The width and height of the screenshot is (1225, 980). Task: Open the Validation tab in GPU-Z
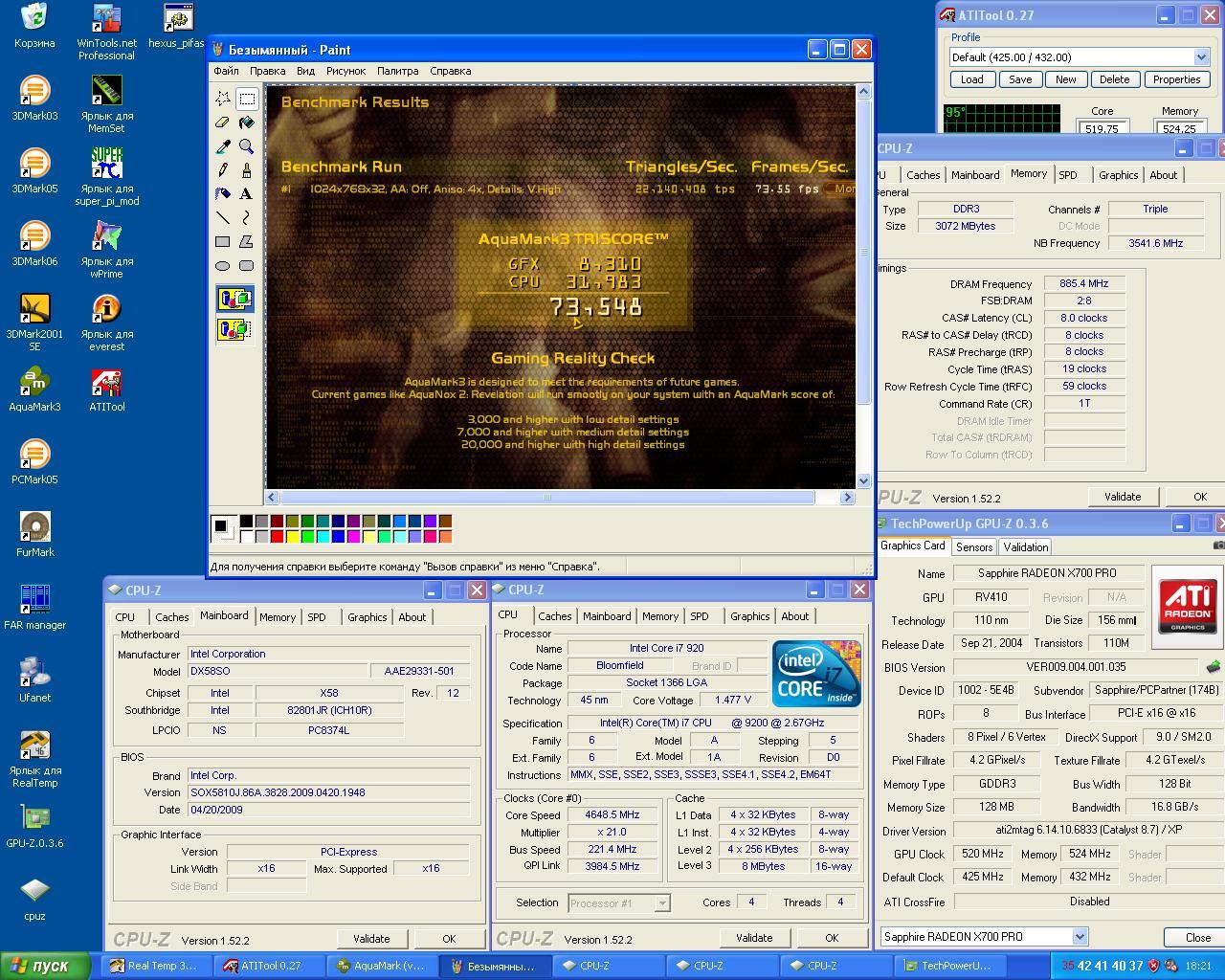click(x=1025, y=547)
